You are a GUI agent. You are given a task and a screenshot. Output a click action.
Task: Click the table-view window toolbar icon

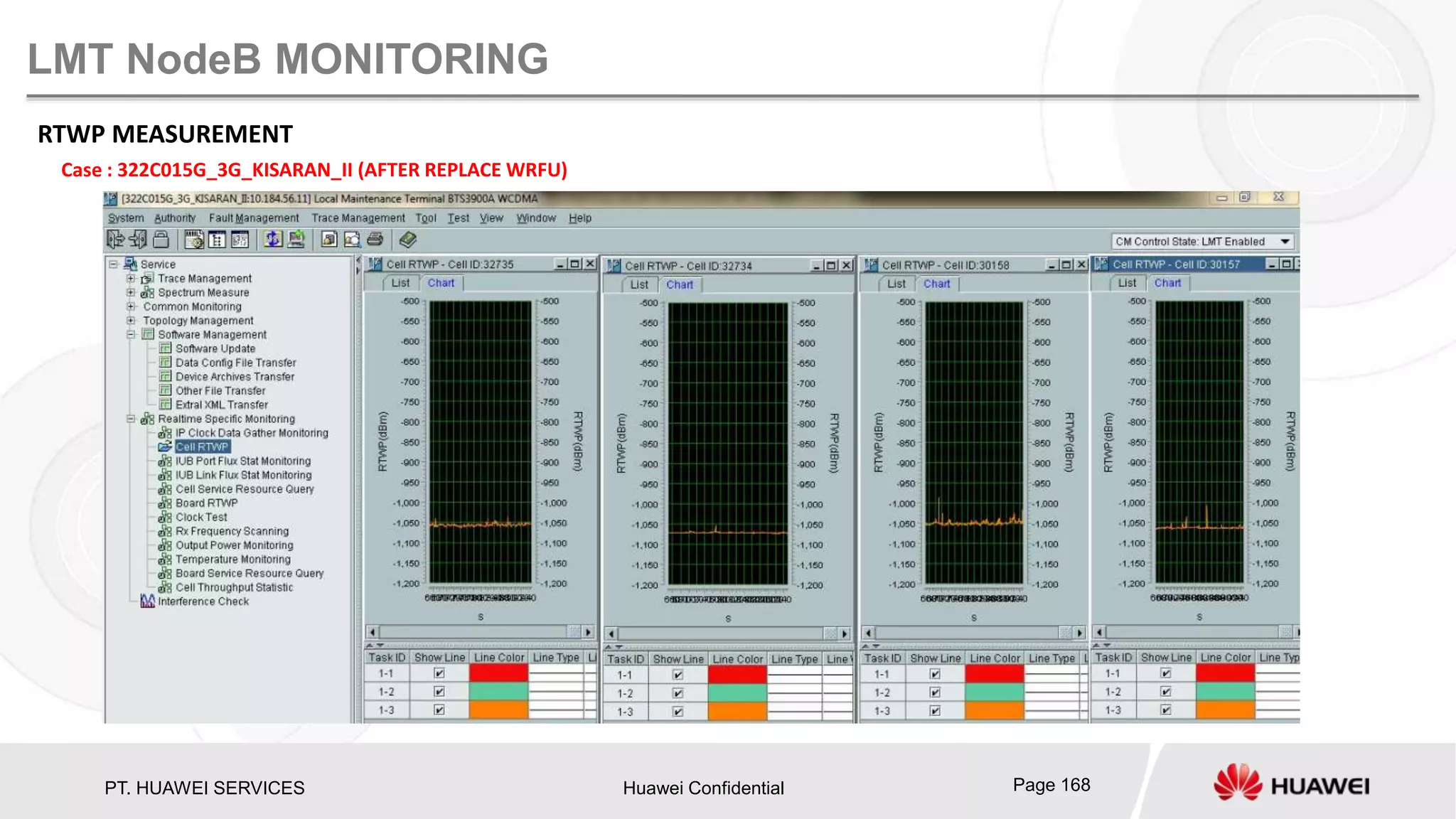pyautogui.click(x=240, y=240)
